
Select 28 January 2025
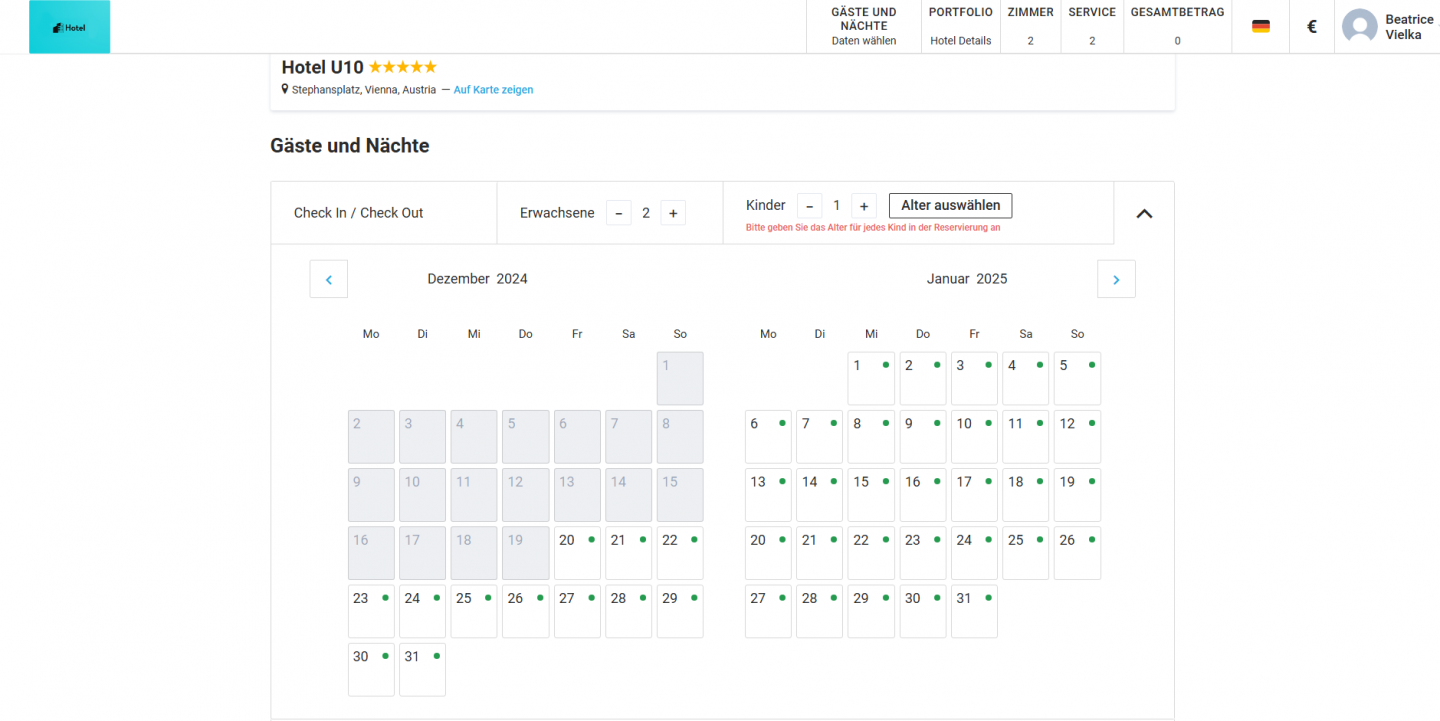pos(820,611)
